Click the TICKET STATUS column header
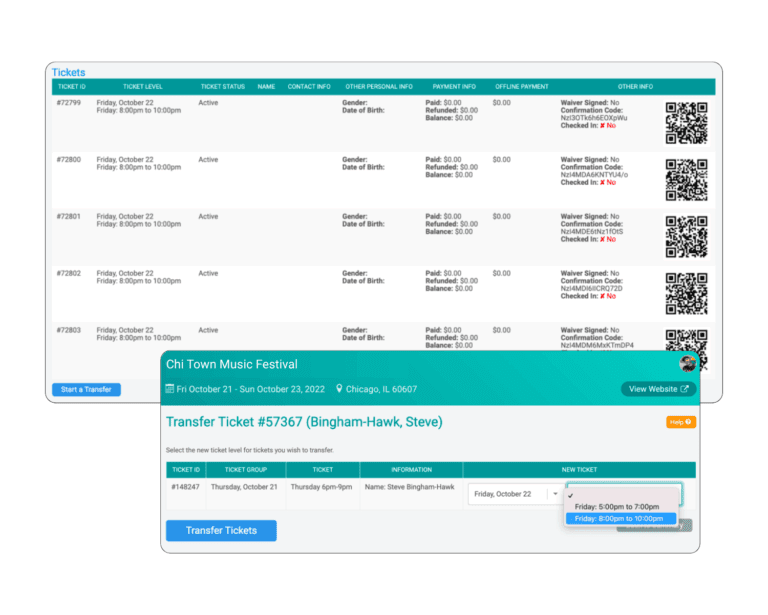 pyautogui.click(x=222, y=87)
